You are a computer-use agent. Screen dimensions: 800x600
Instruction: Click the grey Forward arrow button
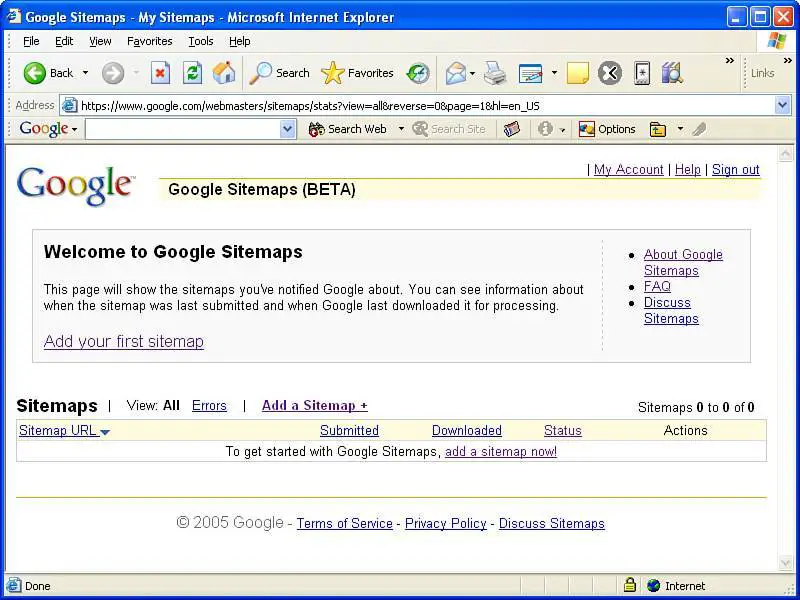[113, 73]
